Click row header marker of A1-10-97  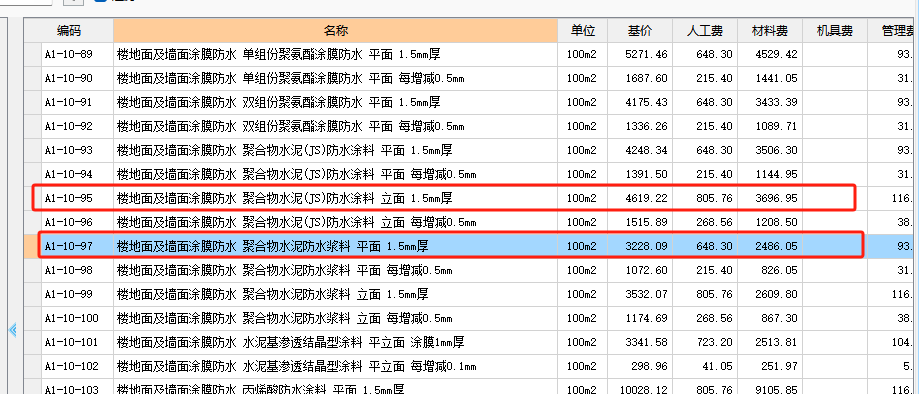[x=32, y=247]
